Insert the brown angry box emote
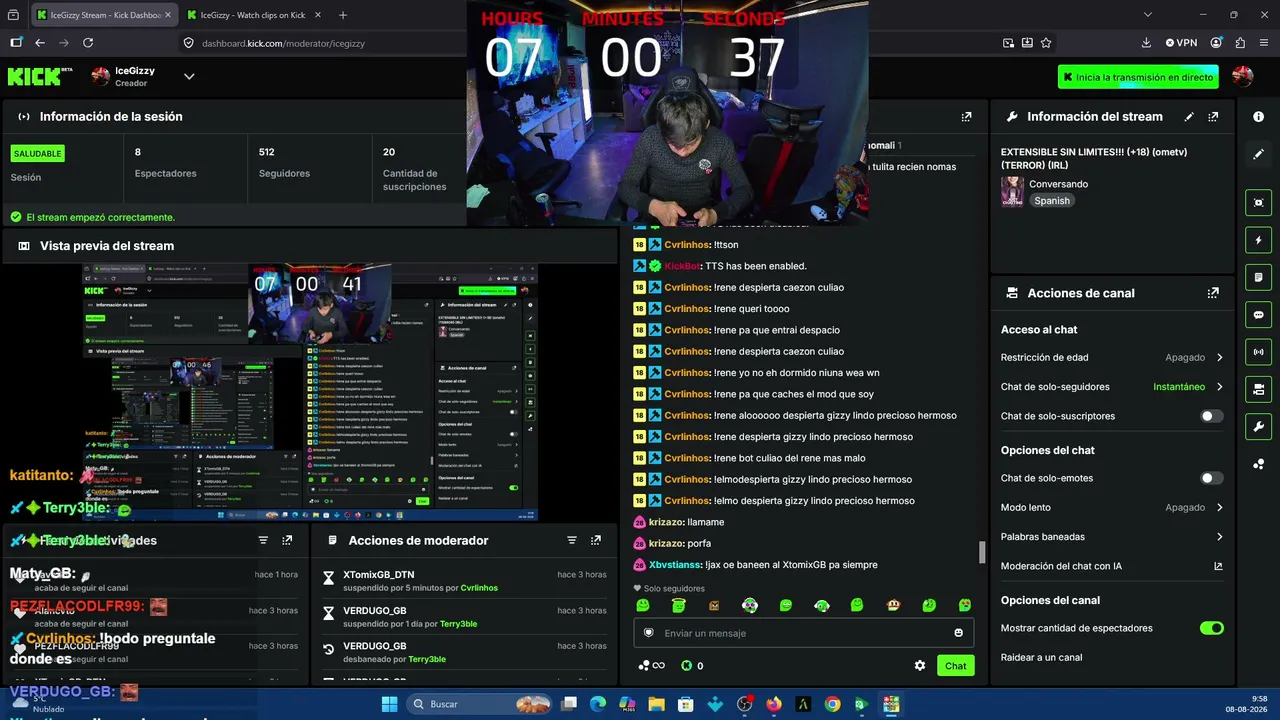Viewport: 1280px width, 720px height. point(714,605)
